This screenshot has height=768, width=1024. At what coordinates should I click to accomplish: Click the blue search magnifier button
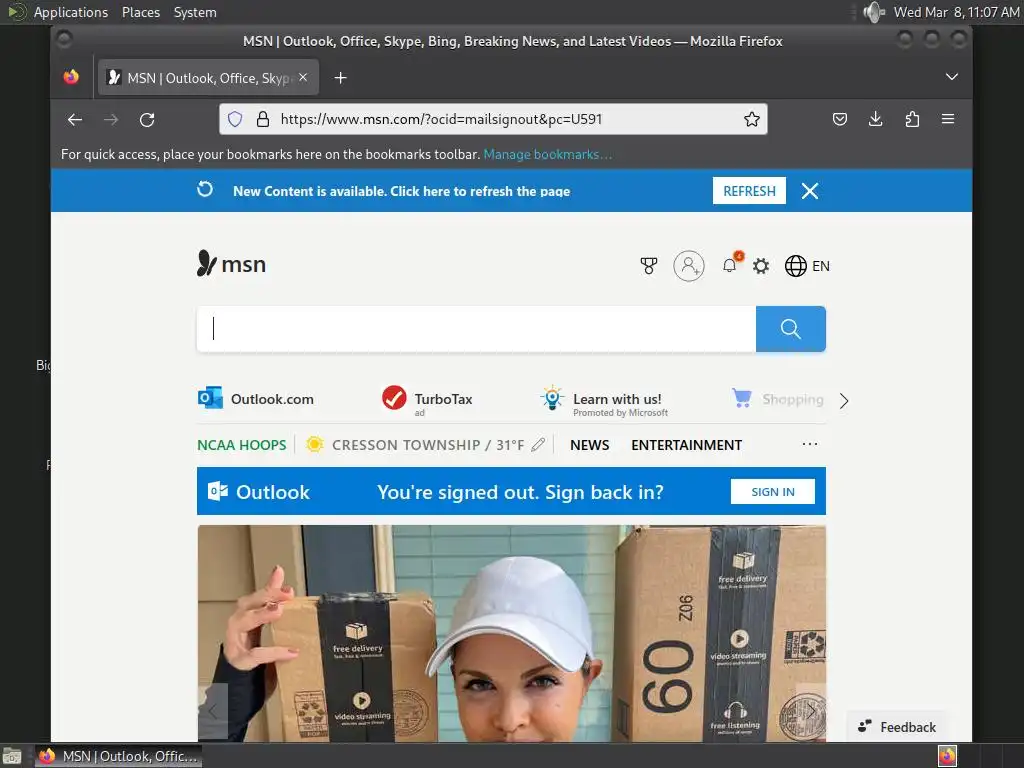pyautogui.click(x=791, y=328)
